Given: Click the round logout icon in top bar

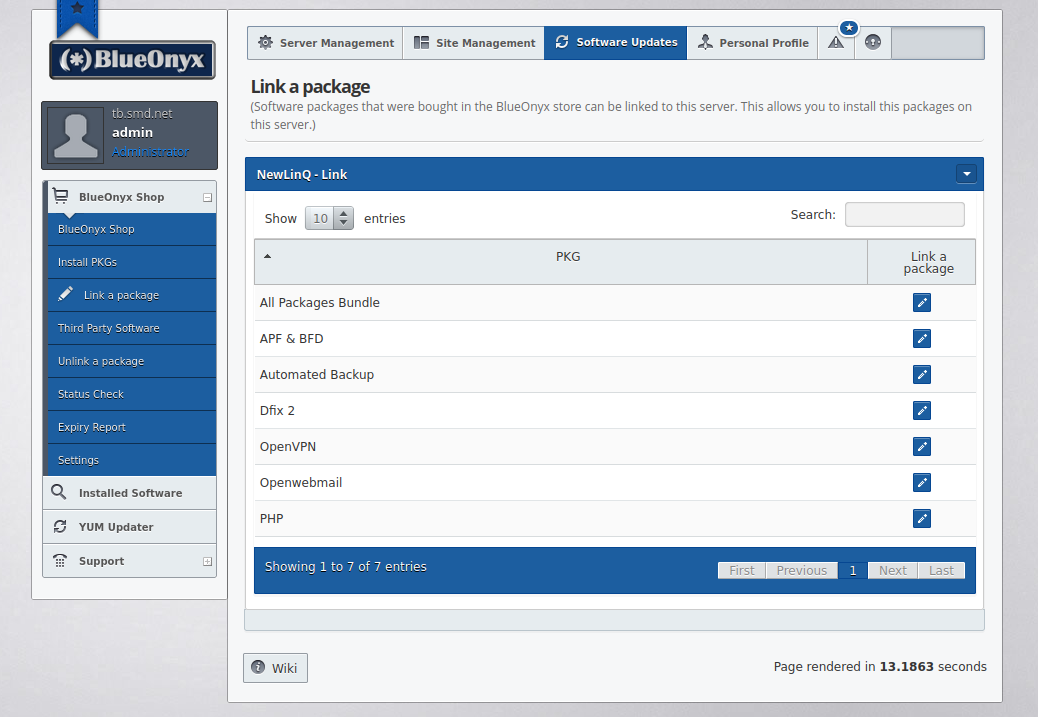Looking at the screenshot, I should pos(872,43).
